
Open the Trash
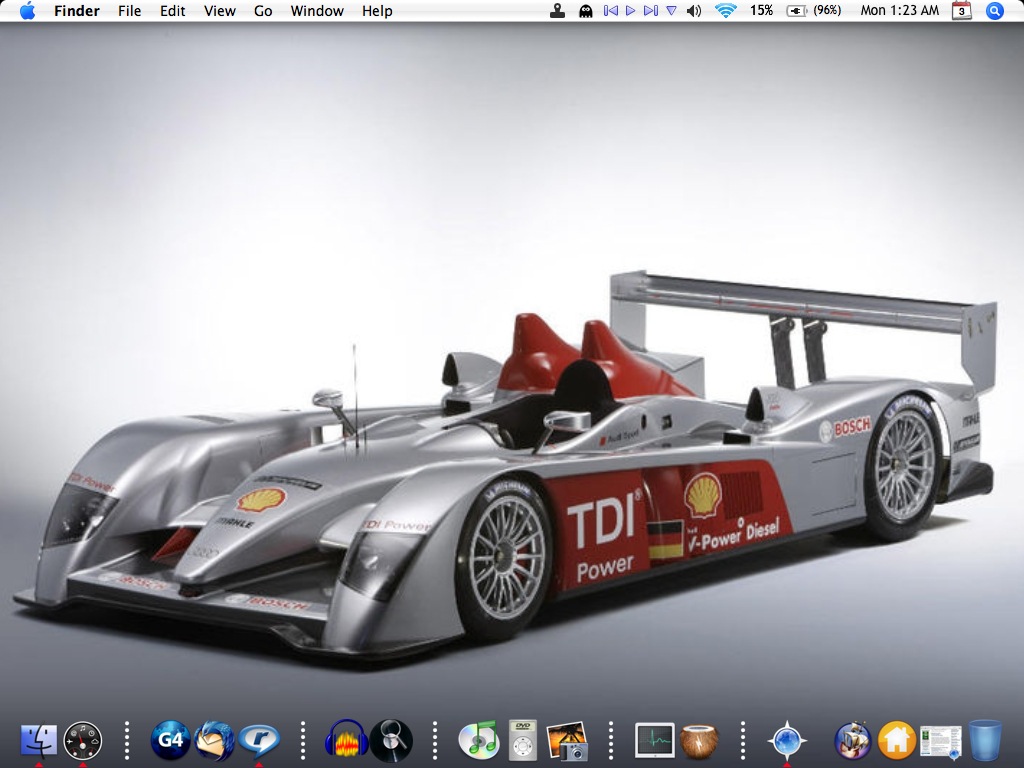pos(985,740)
